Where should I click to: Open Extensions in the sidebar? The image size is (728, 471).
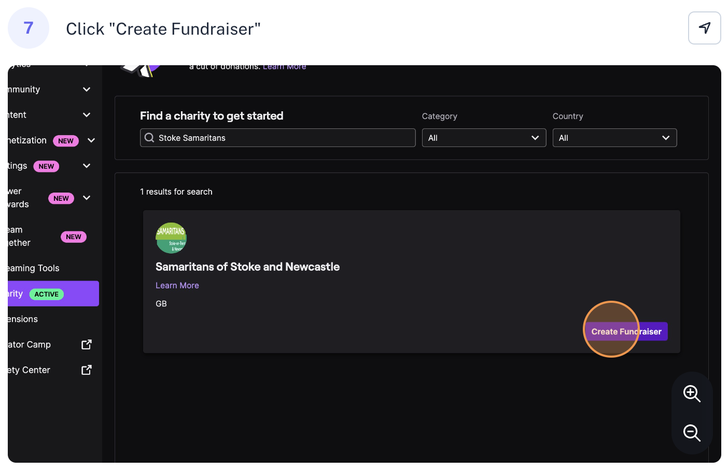coord(24,319)
